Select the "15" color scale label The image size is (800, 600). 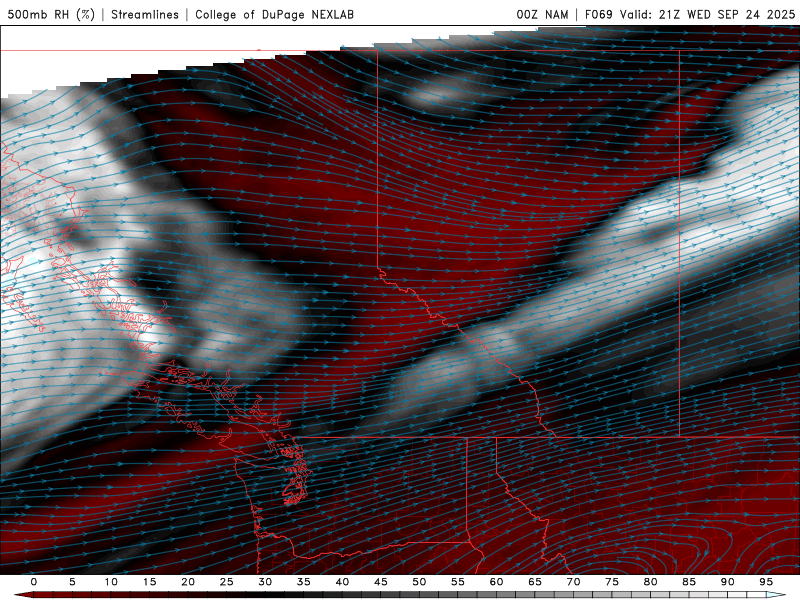click(x=149, y=582)
